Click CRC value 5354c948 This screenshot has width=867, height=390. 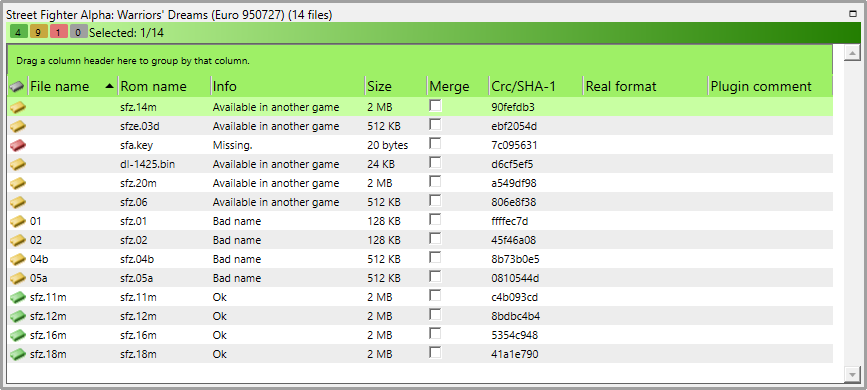[514, 335]
